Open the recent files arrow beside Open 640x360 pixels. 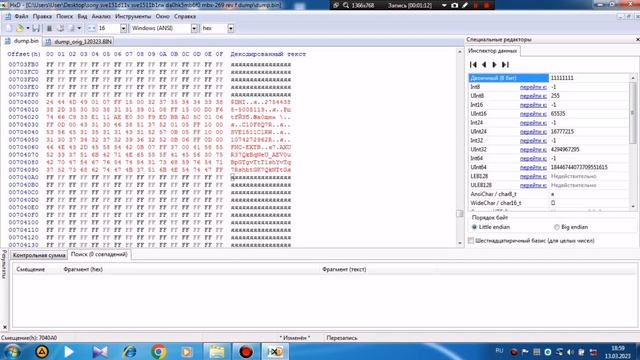(x=28, y=28)
